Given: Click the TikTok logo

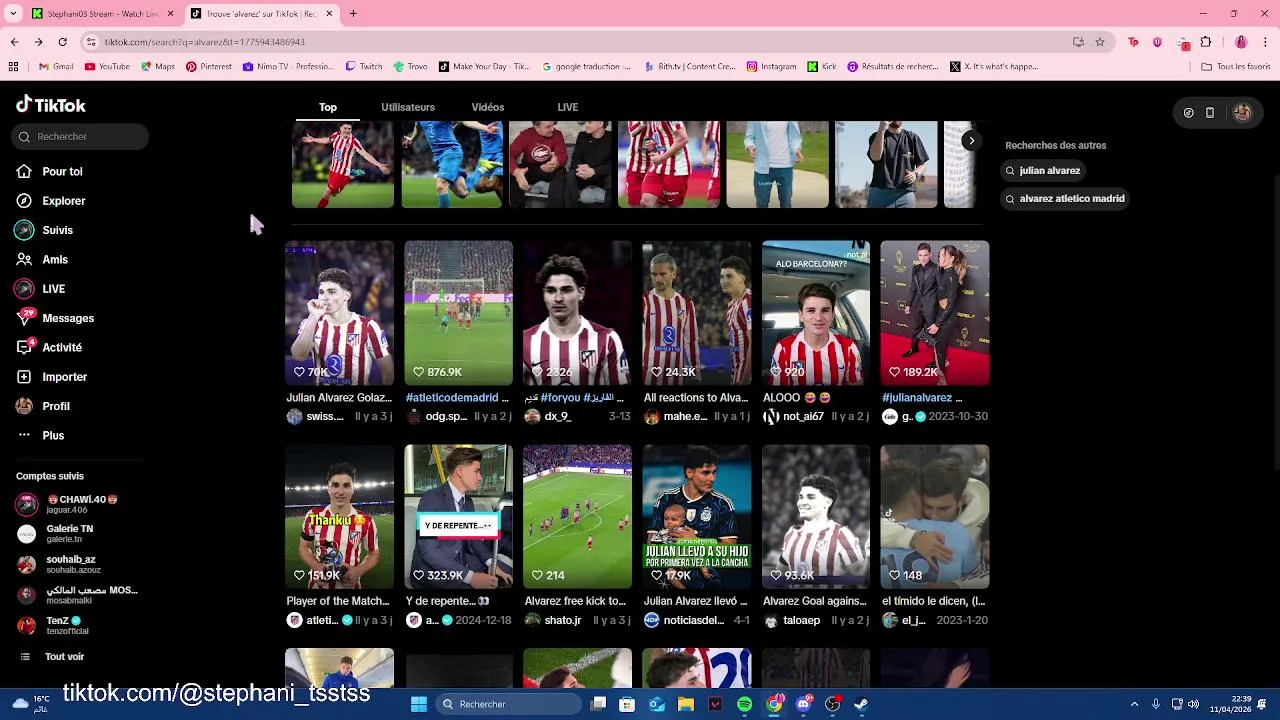Looking at the screenshot, I should [51, 105].
